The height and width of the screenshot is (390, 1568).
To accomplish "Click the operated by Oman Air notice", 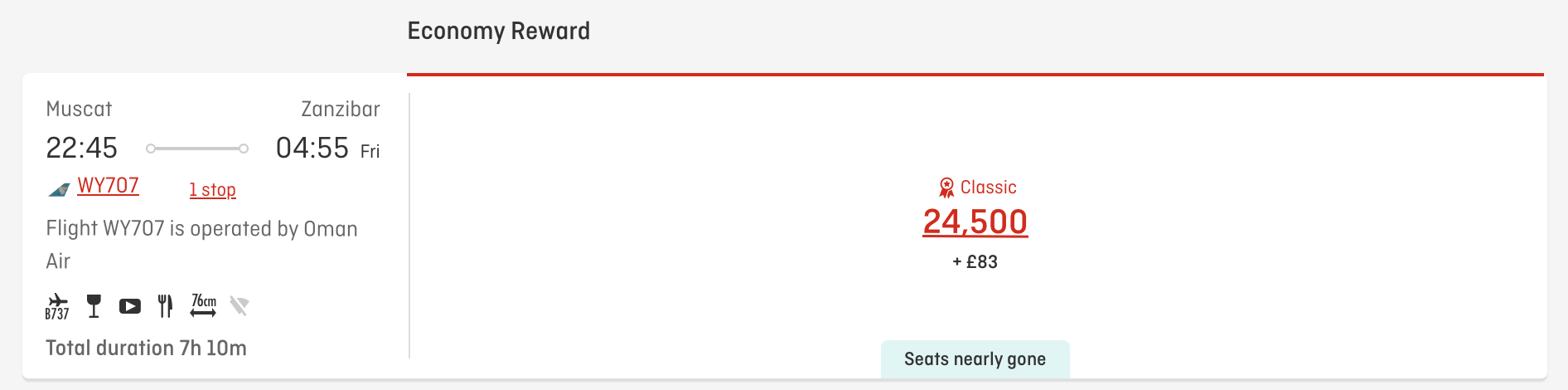I will pyautogui.click(x=202, y=245).
